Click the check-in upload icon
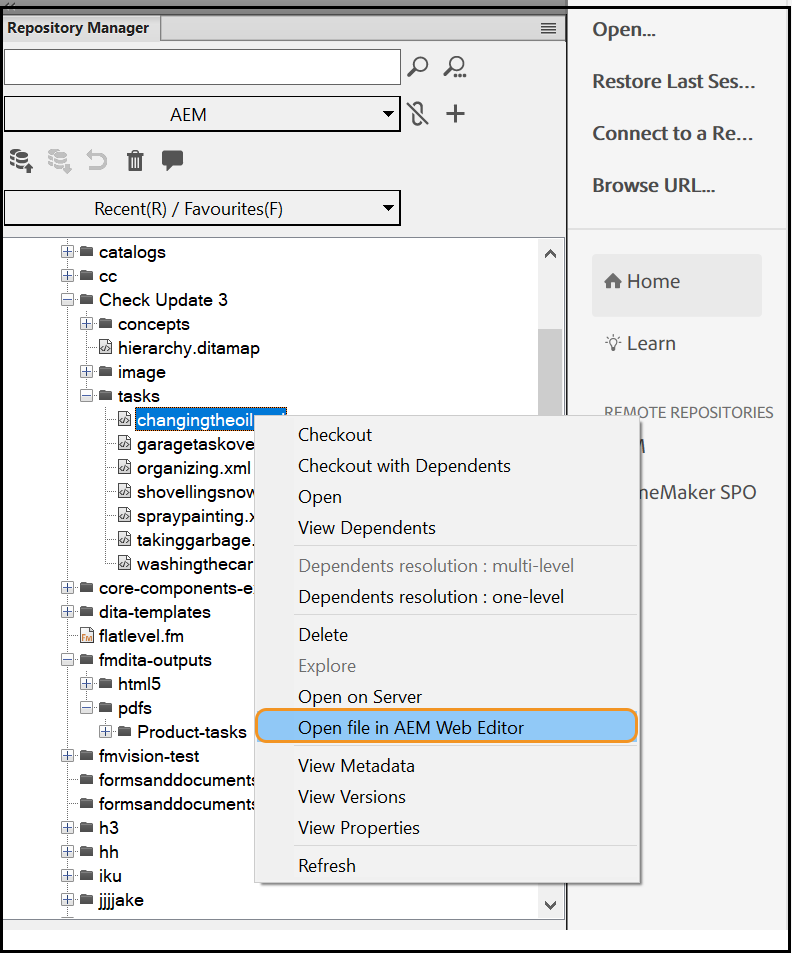 (21, 160)
